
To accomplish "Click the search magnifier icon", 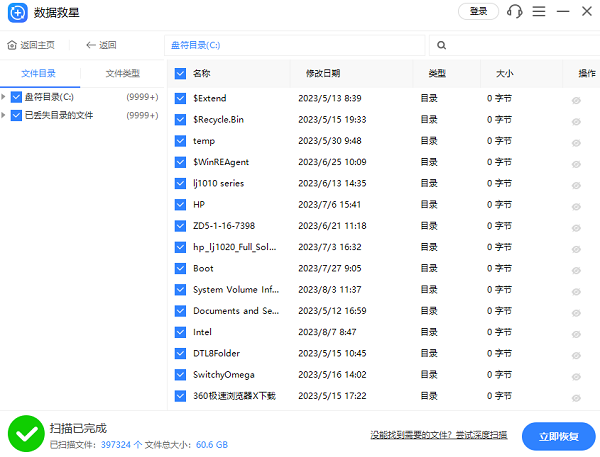I will [441, 45].
